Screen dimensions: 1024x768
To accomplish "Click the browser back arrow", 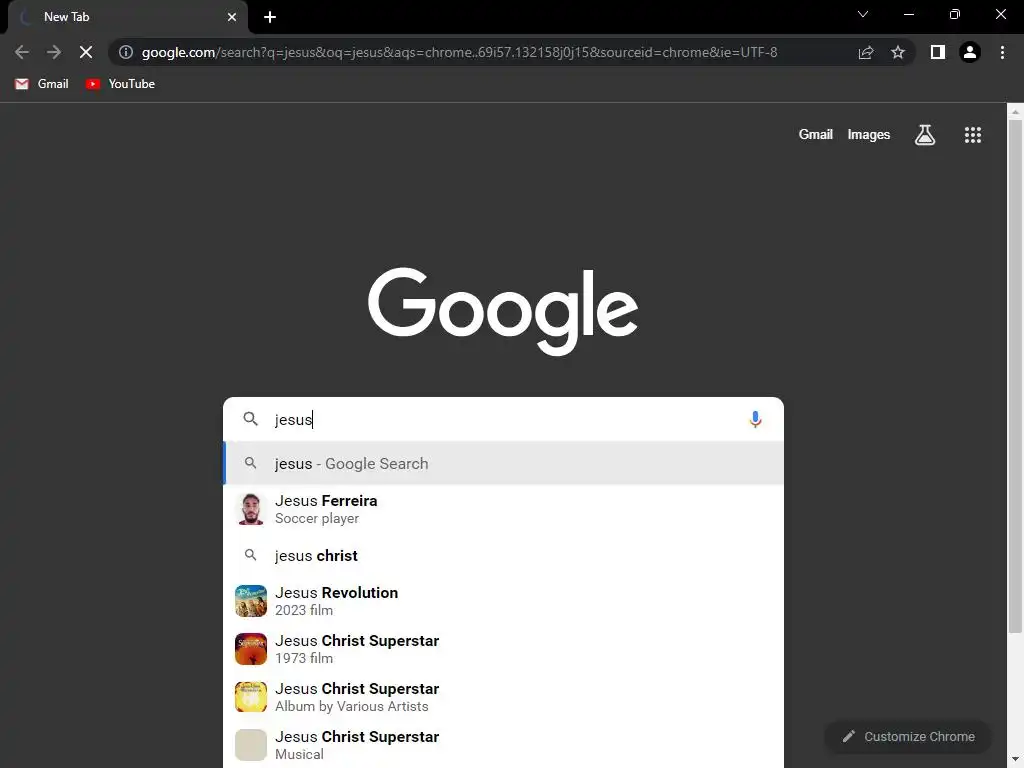I will 22,52.
